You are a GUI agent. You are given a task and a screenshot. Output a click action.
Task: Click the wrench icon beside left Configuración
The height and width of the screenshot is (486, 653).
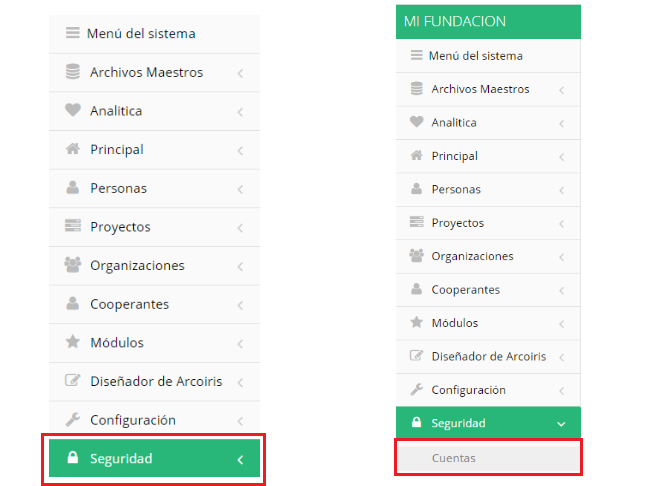click(x=72, y=419)
